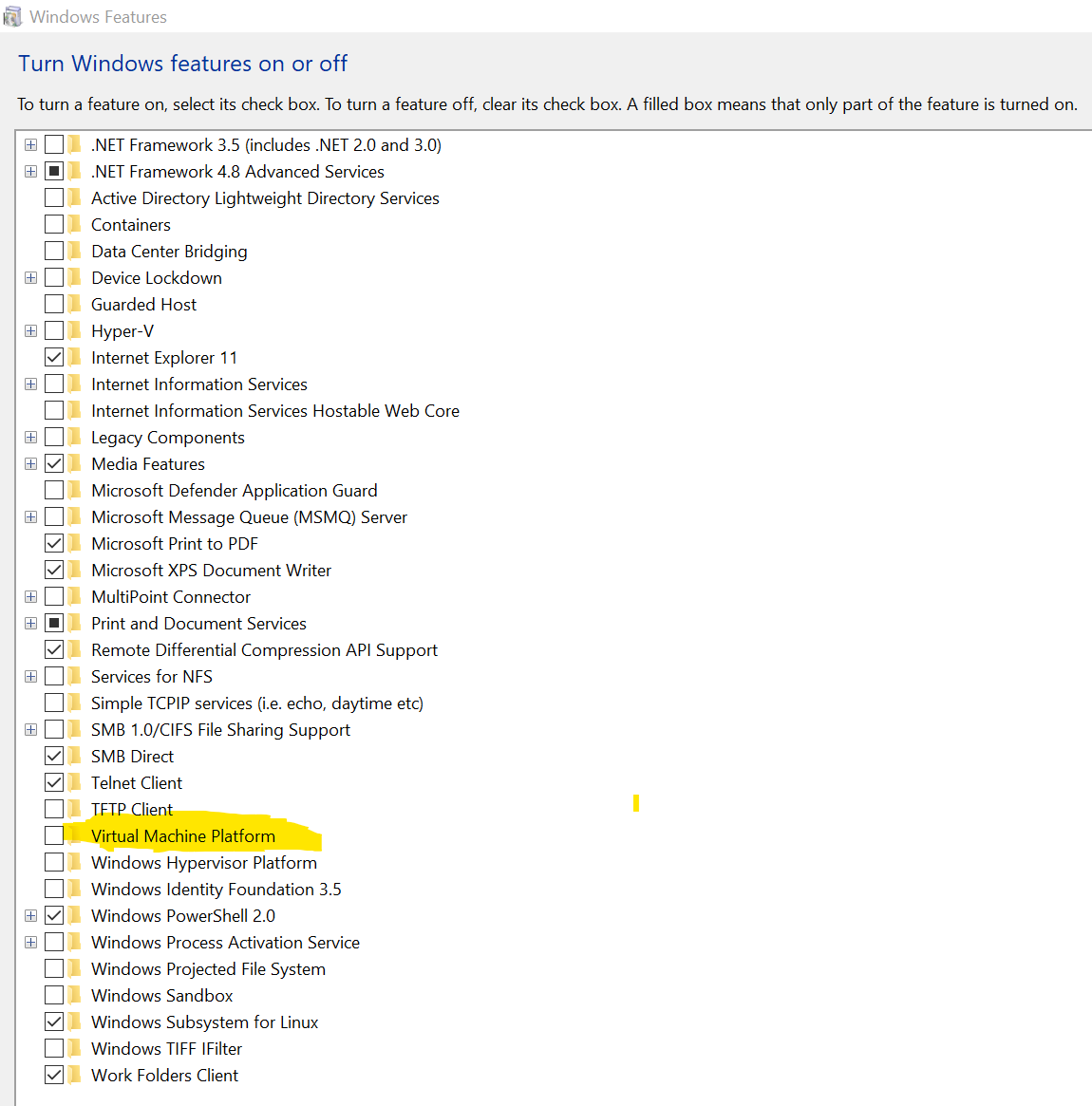
Task: Select Windows Projected File System row
Action: (x=208, y=969)
